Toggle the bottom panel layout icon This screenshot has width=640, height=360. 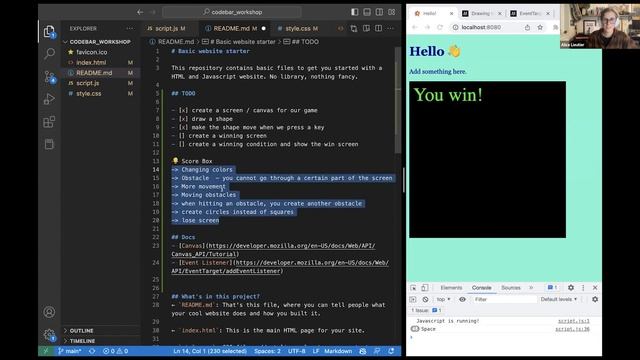[x=367, y=12]
